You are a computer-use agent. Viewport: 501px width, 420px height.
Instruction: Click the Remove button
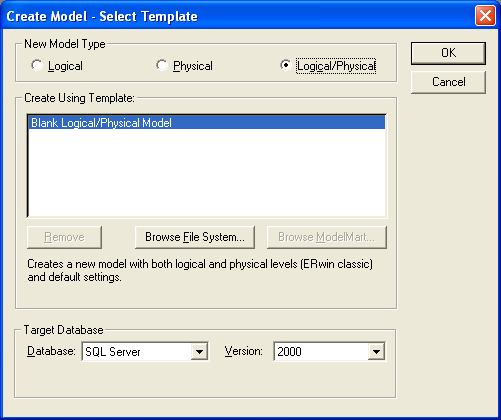pyautogui.click(x=64, y=237)
